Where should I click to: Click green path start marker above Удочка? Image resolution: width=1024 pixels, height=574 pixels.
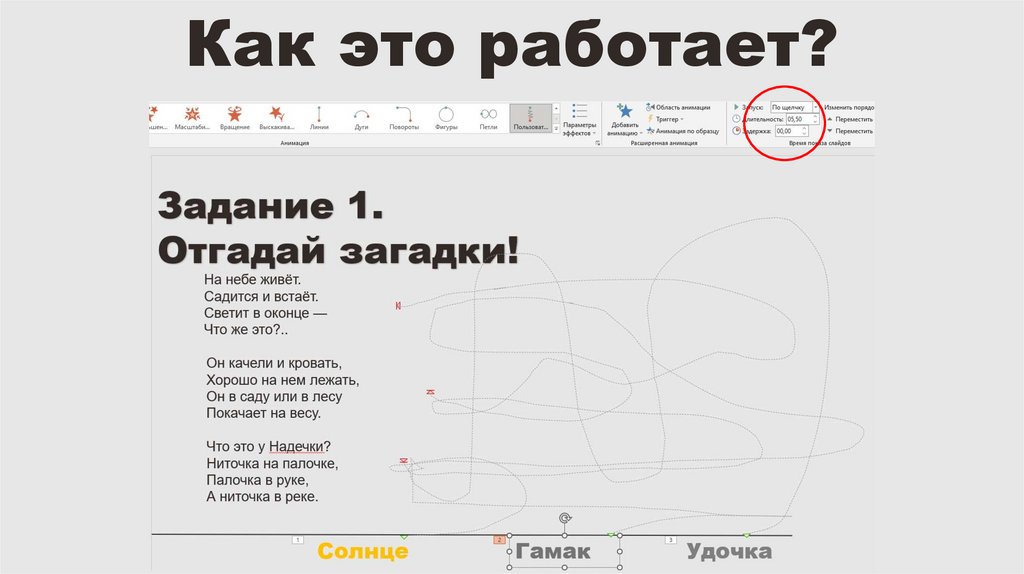[746, 535]
